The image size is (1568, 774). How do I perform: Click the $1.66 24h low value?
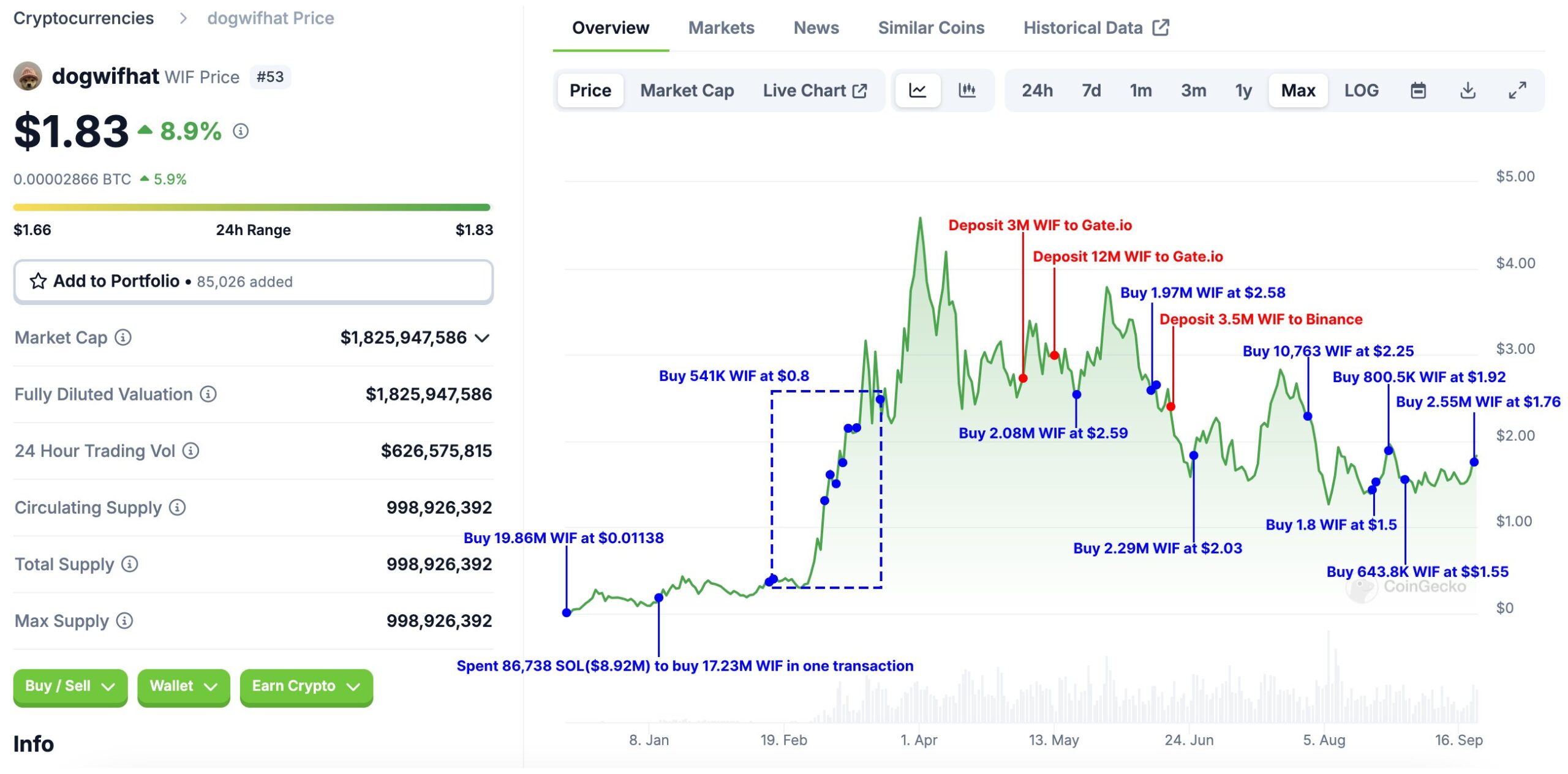pyautogui.click(x=32, y=230)
